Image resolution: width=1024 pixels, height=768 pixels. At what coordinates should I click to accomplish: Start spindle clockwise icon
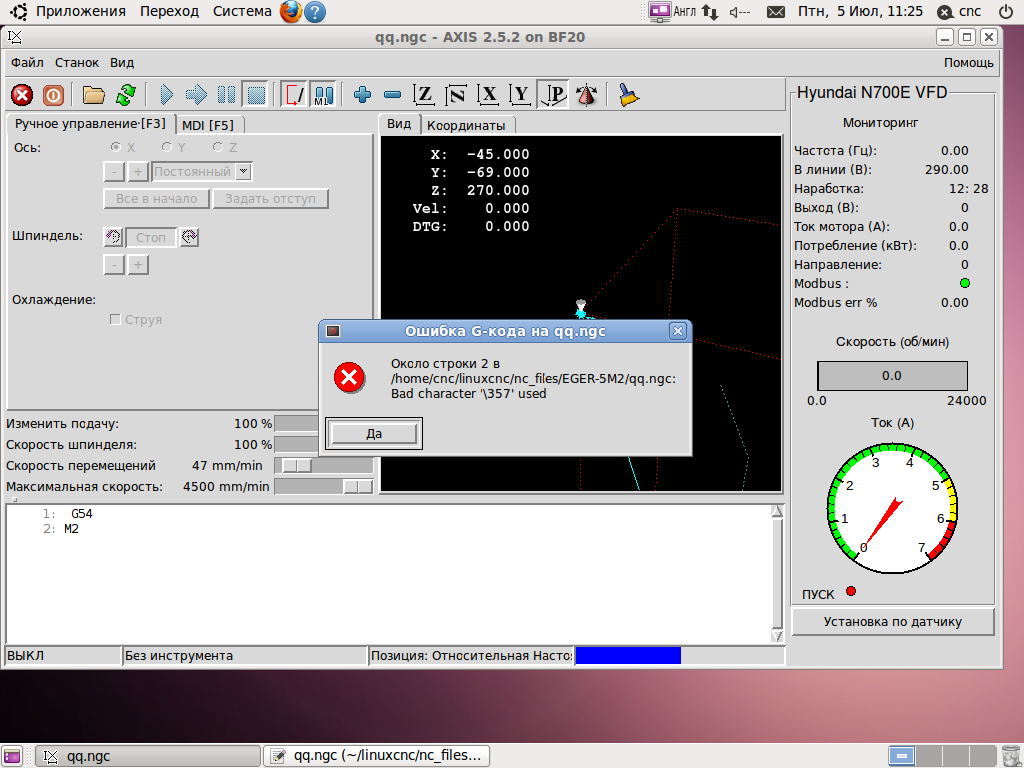click(x=189, y=236)
